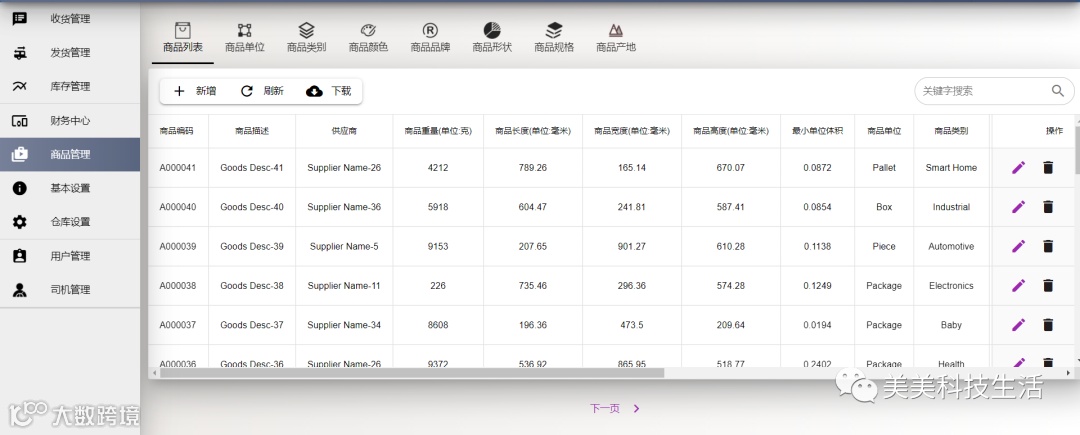
Task: Click the 商品管理 briefcase icon
Action: 20,154
